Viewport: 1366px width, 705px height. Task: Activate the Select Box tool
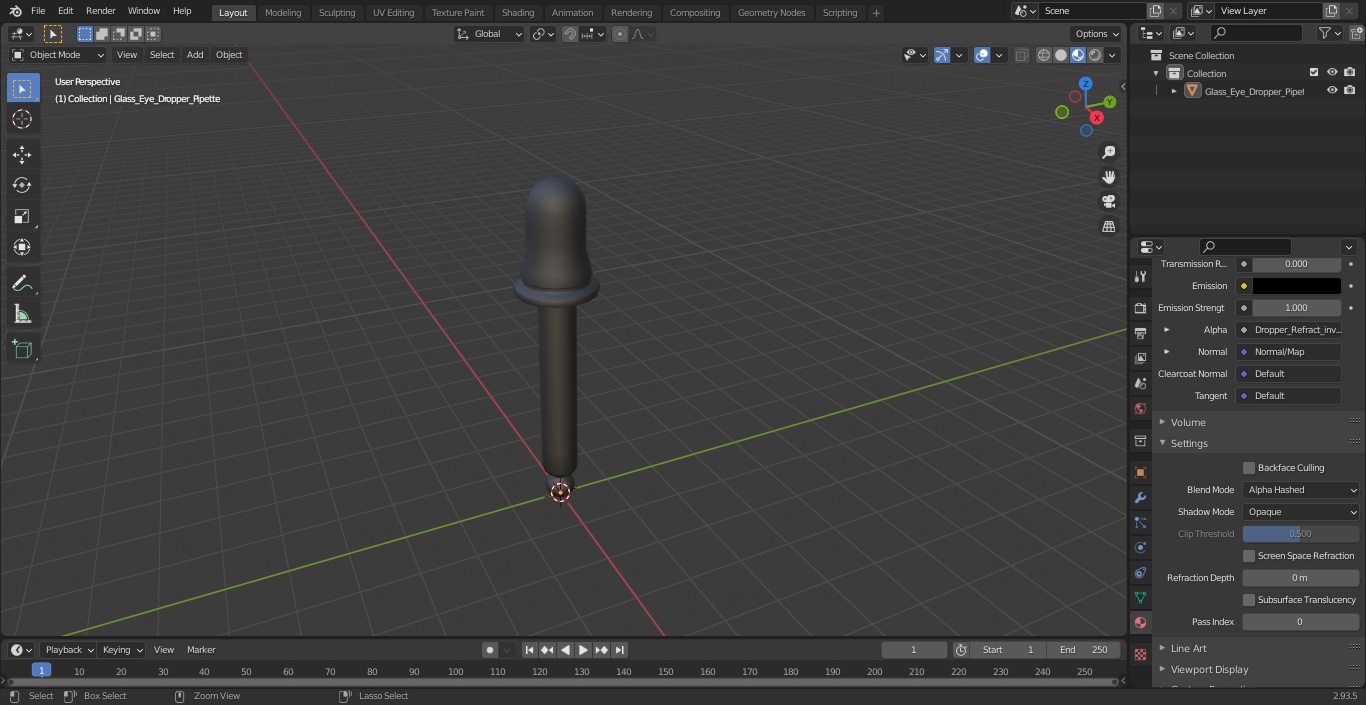click(22, 88)
